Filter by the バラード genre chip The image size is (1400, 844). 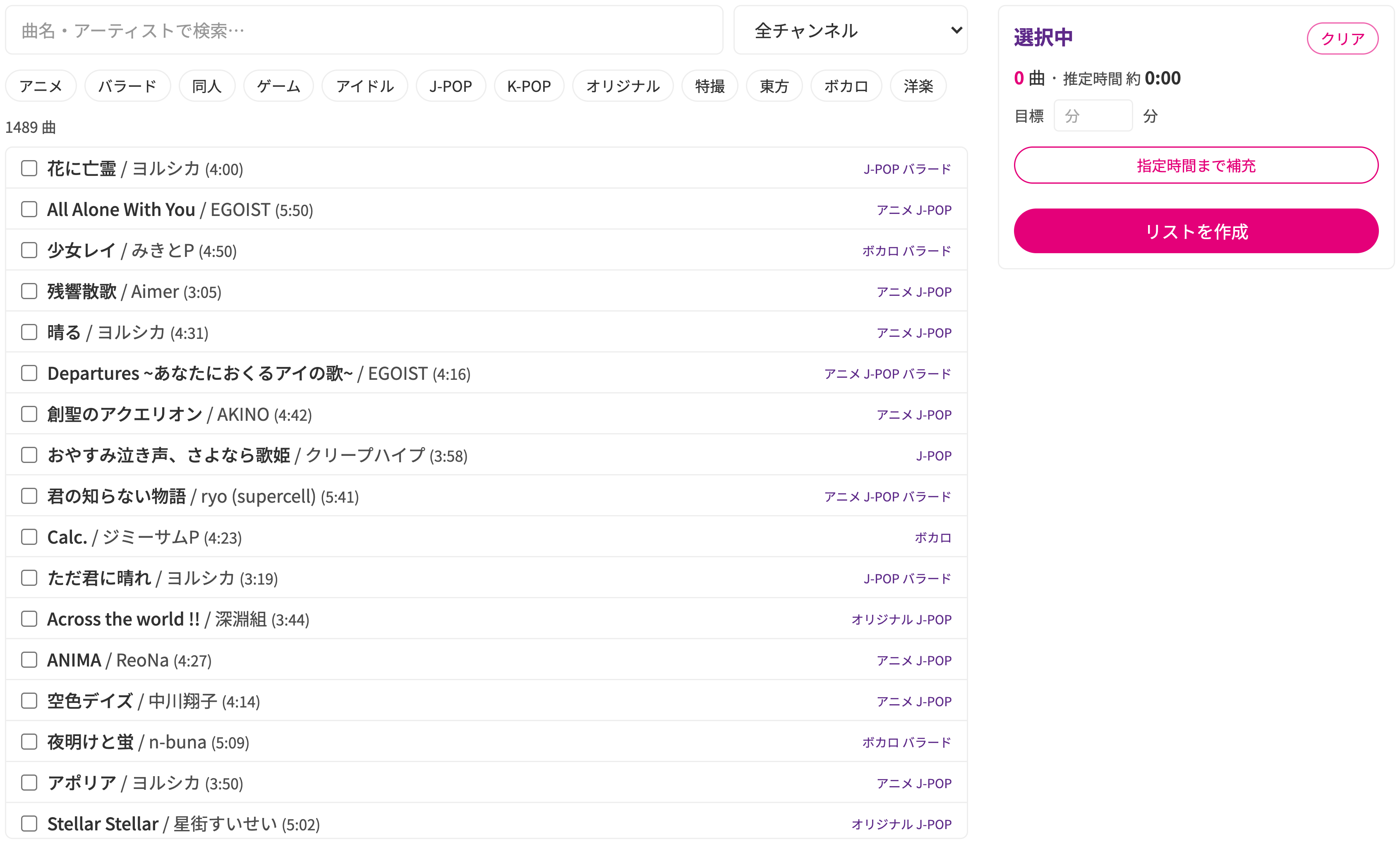pos(128,86)
